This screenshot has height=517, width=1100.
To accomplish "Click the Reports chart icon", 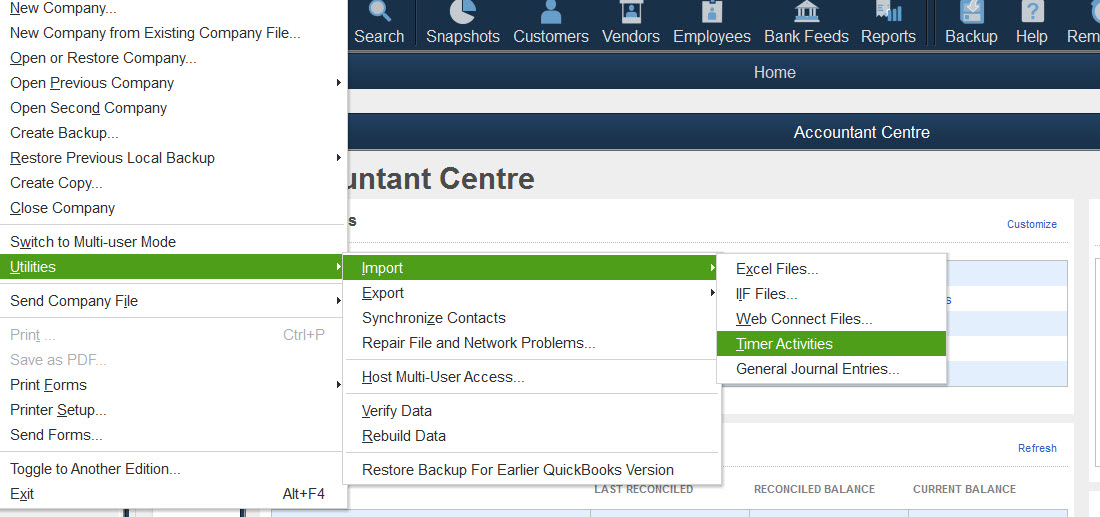I will pos(888,14).
